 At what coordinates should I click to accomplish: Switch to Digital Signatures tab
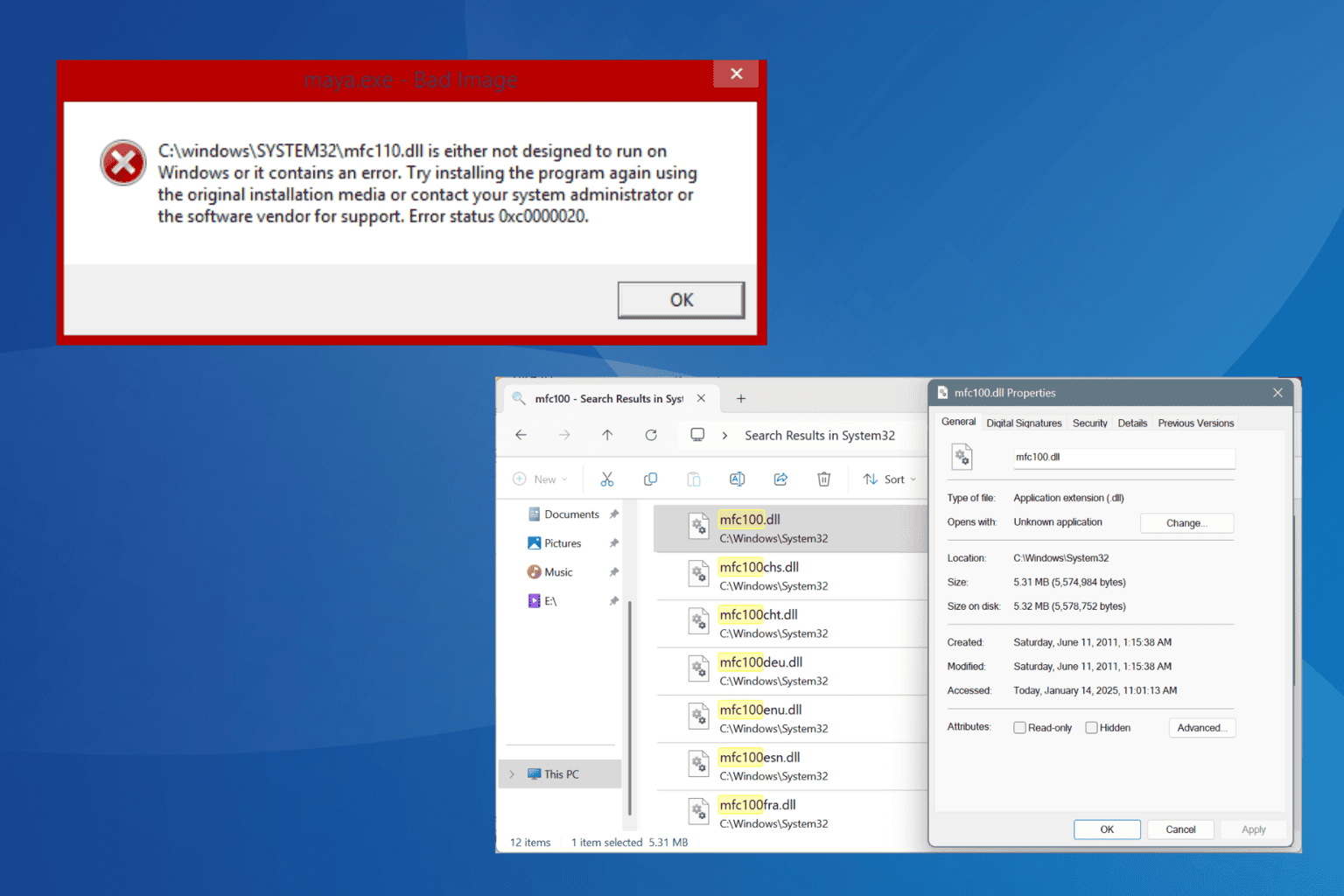tap(1024, 423)
